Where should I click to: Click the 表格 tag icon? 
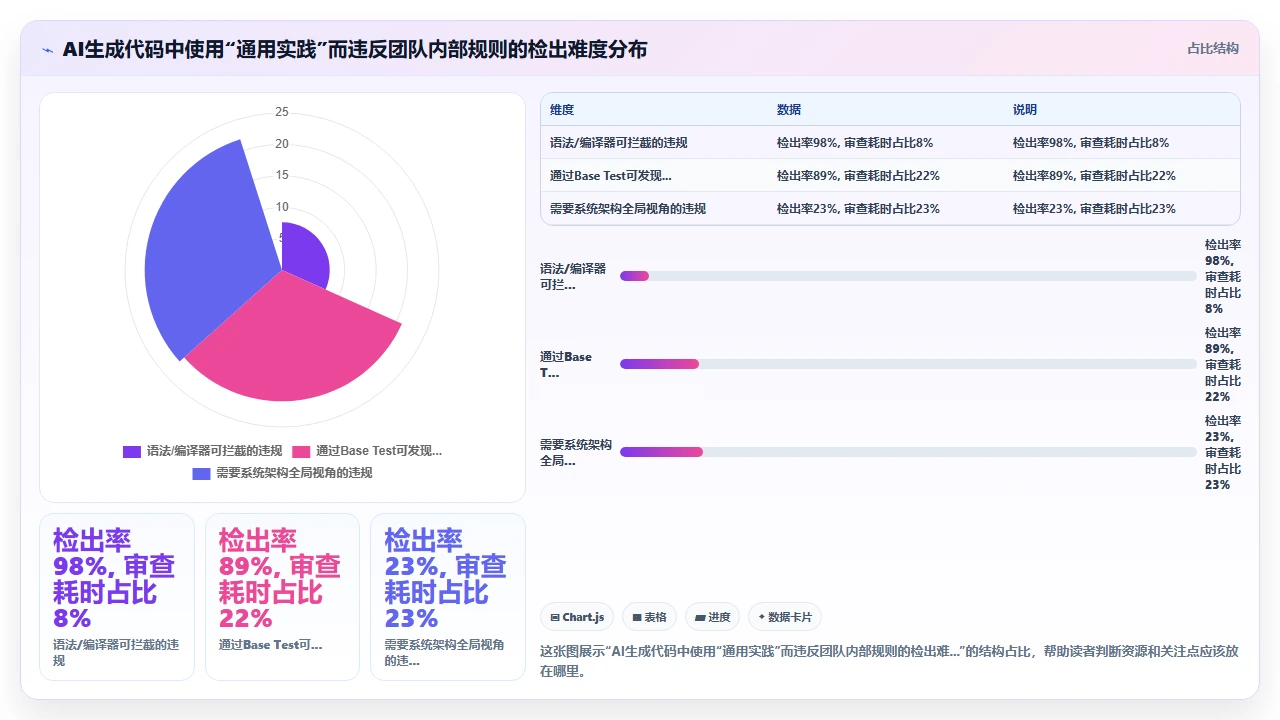(636, 618)
